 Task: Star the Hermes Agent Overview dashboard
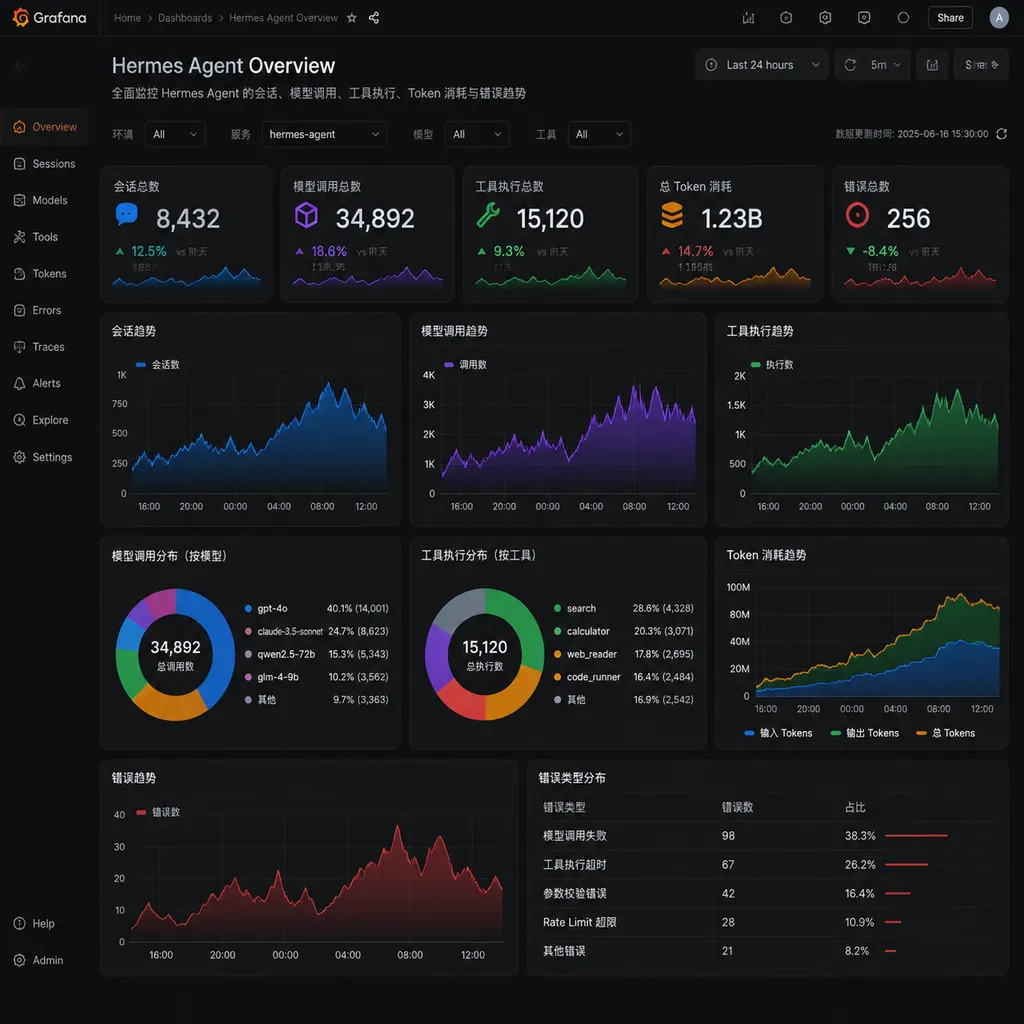click(x=351, y=18)
